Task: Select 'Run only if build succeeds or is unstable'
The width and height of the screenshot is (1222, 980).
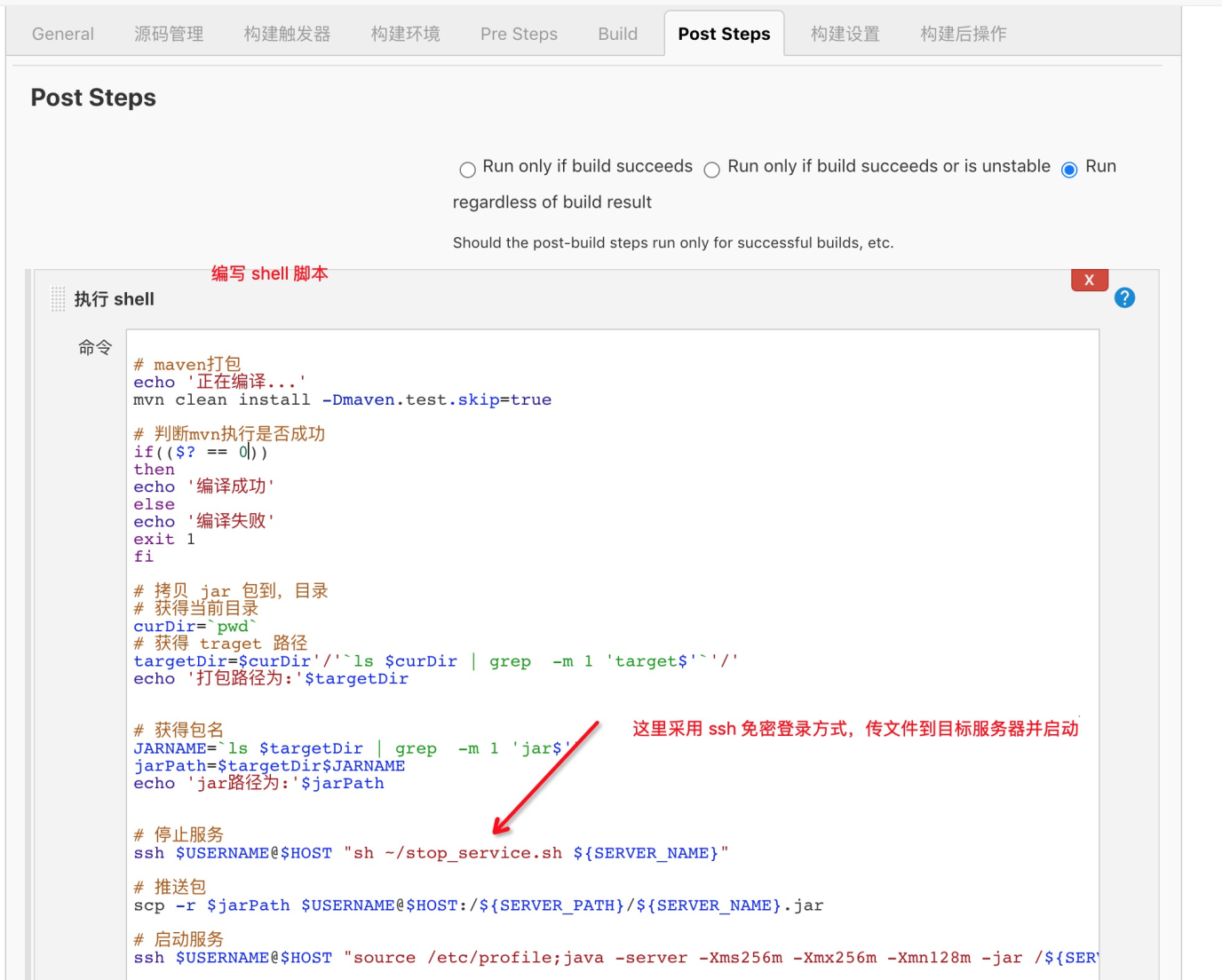Action: pyautogui.click(x=711, y=170)
